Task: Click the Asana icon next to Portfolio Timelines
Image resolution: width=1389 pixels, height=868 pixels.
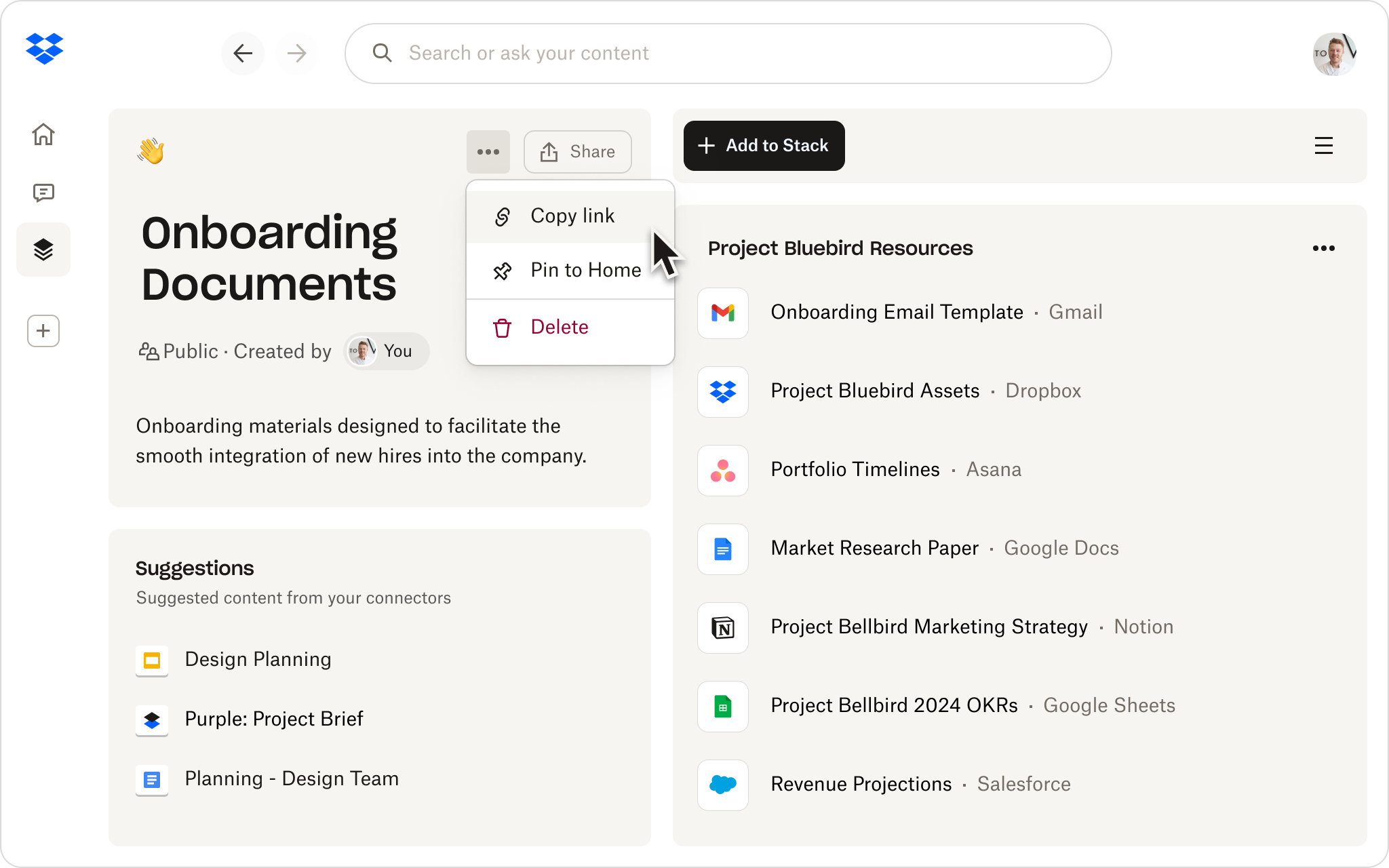Action: pos(723,469)
